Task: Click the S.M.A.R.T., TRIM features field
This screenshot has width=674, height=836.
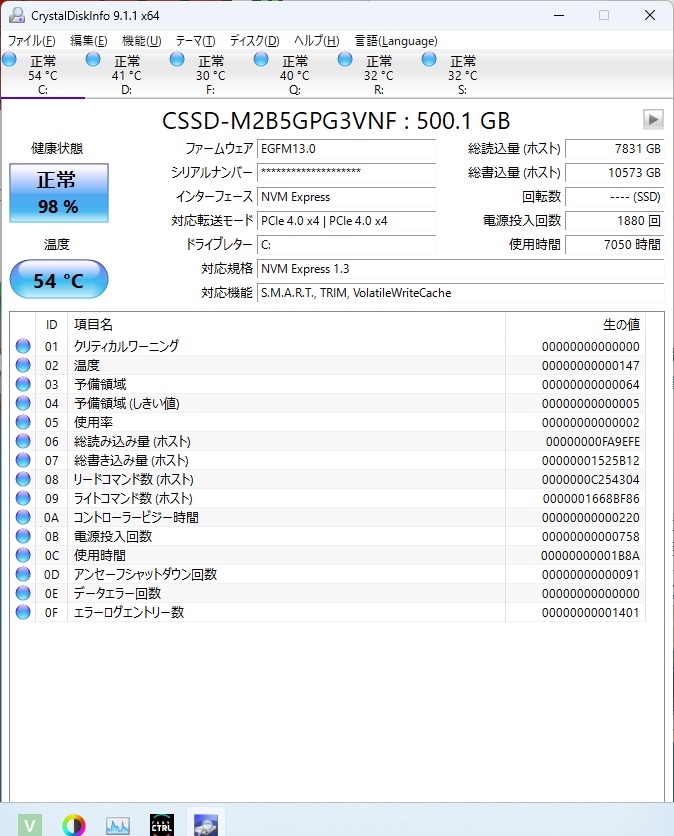Action: click(x=461, y=293)
